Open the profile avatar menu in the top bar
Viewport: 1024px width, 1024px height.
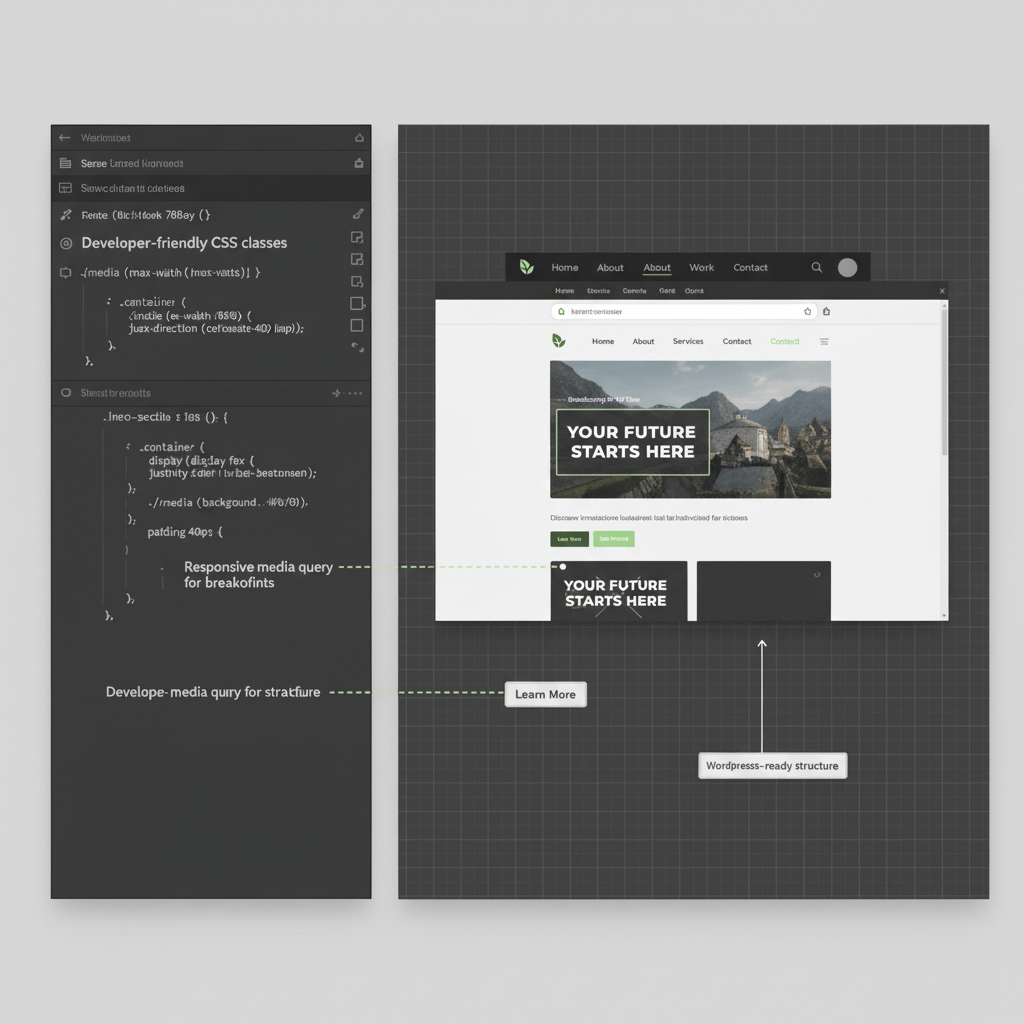[847, 267]
